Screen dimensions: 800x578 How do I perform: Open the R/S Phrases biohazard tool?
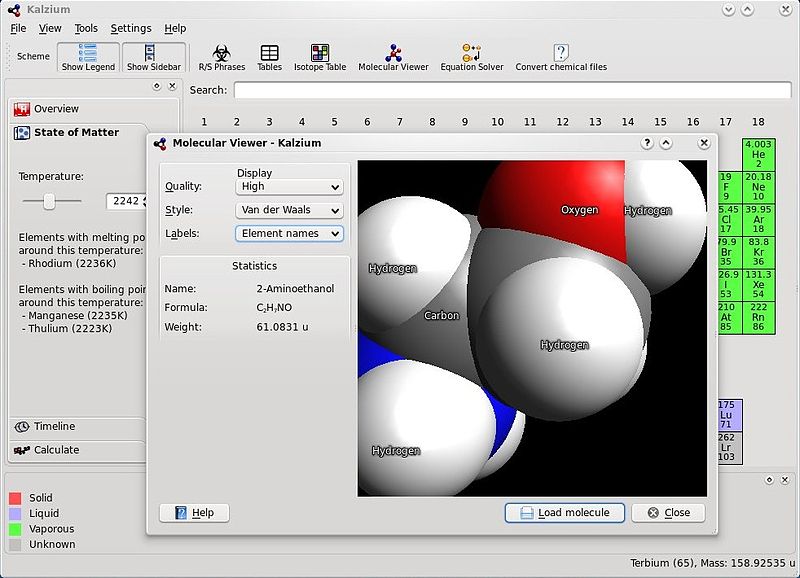(x=221, y=57)
